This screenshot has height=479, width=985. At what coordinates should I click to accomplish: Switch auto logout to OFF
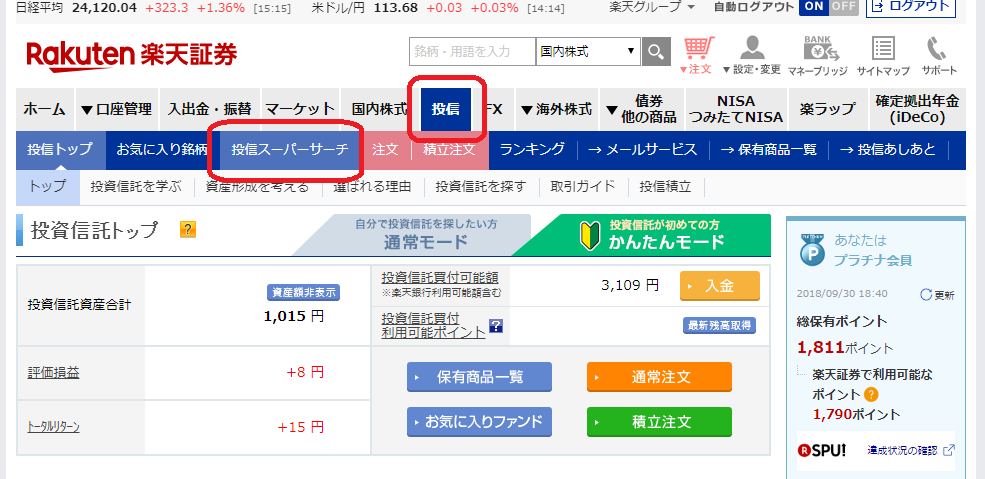pyautogui.click(x=843, y=7)
